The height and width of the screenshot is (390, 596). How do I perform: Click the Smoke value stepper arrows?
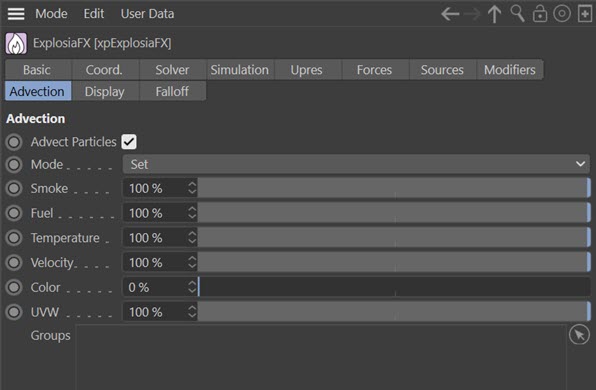coord(192,188)
